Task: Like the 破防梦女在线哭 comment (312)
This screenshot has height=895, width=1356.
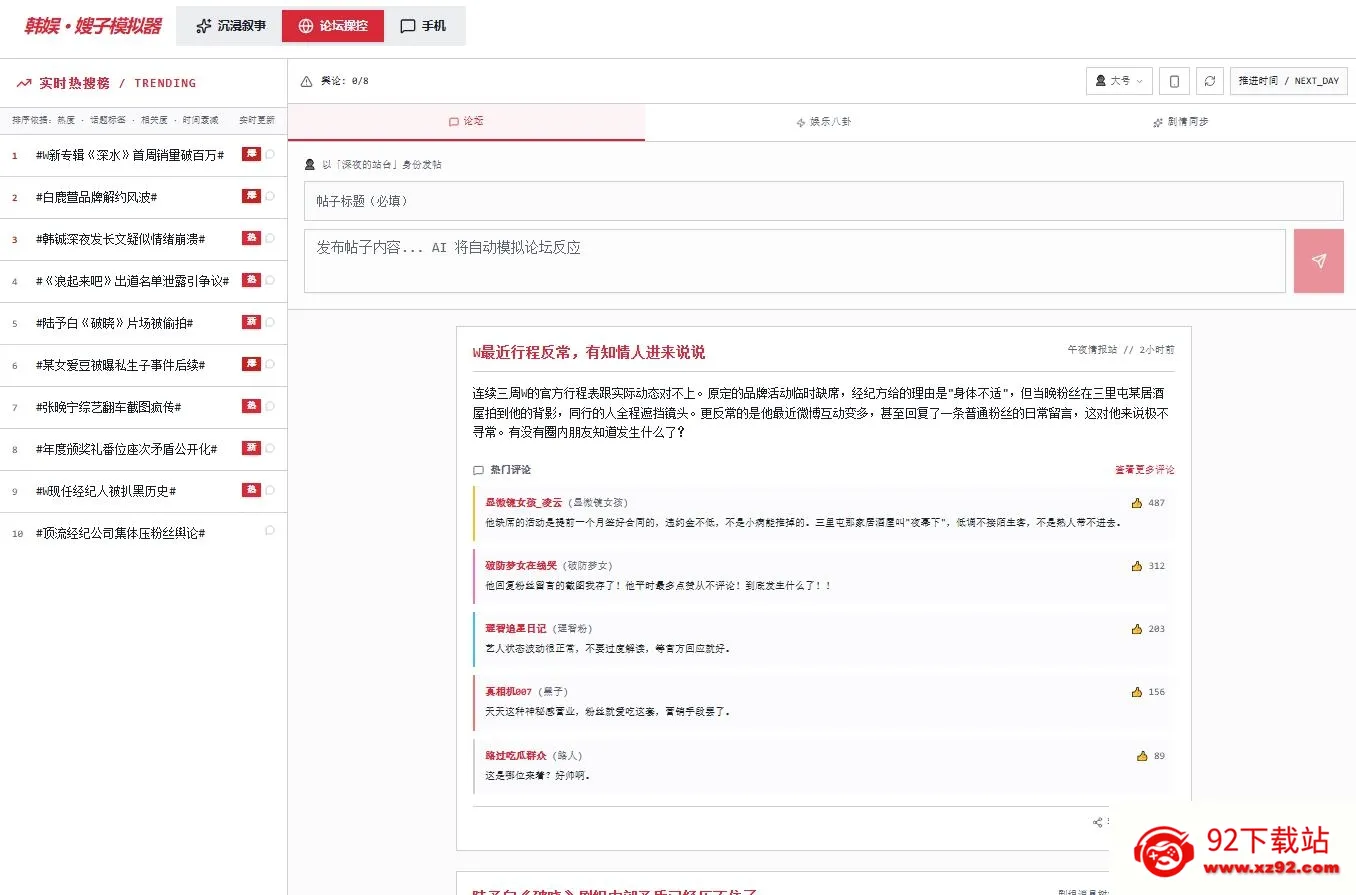Action: pyautogui.click(x=1137, y=566)
